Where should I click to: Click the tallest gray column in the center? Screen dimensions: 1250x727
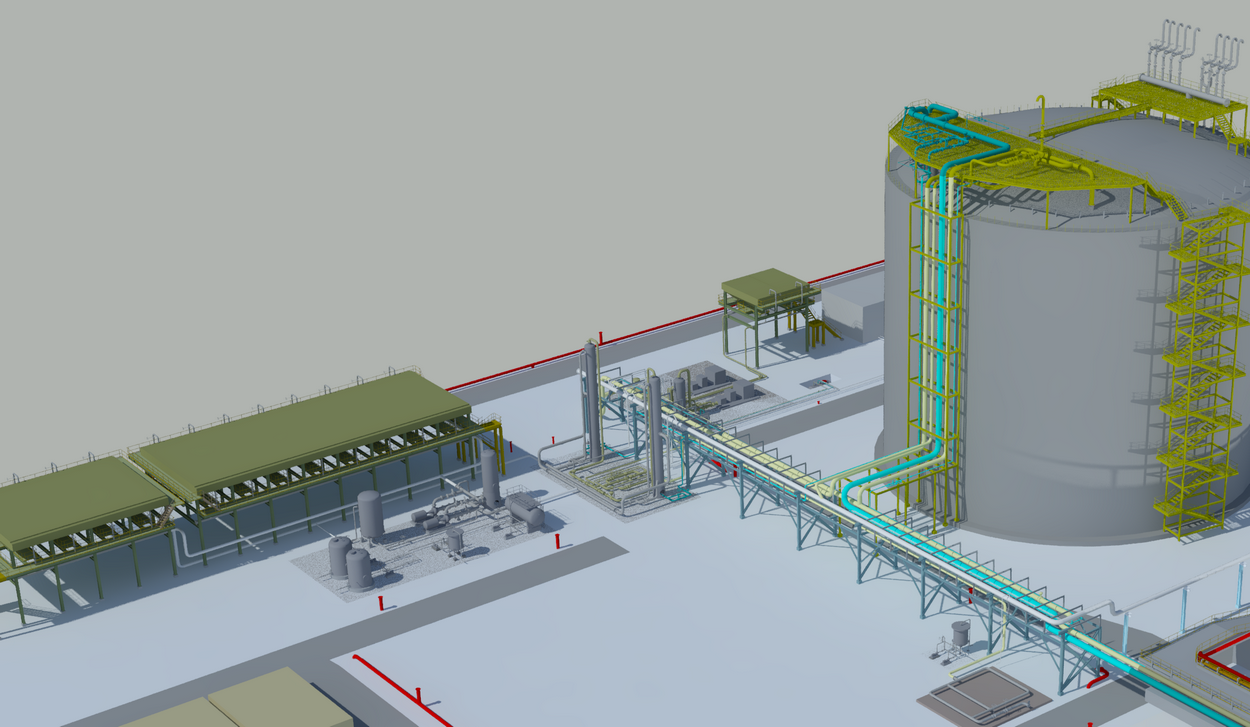(591, 400)
